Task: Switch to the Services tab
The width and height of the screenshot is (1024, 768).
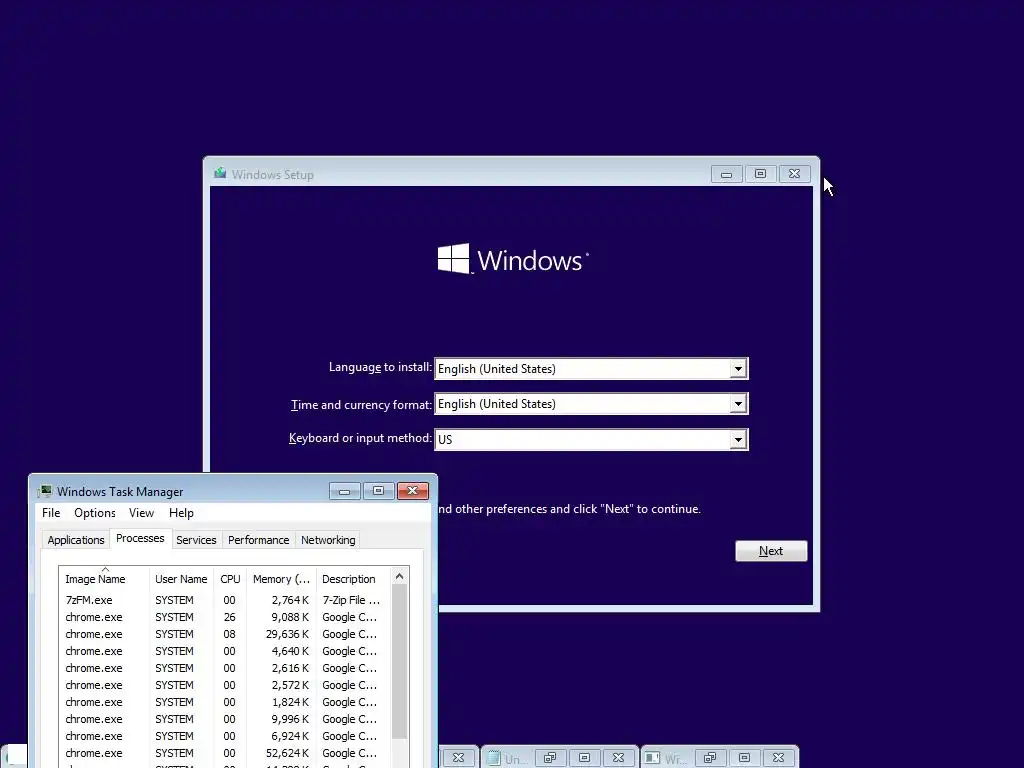Action: tap(196, 540)
